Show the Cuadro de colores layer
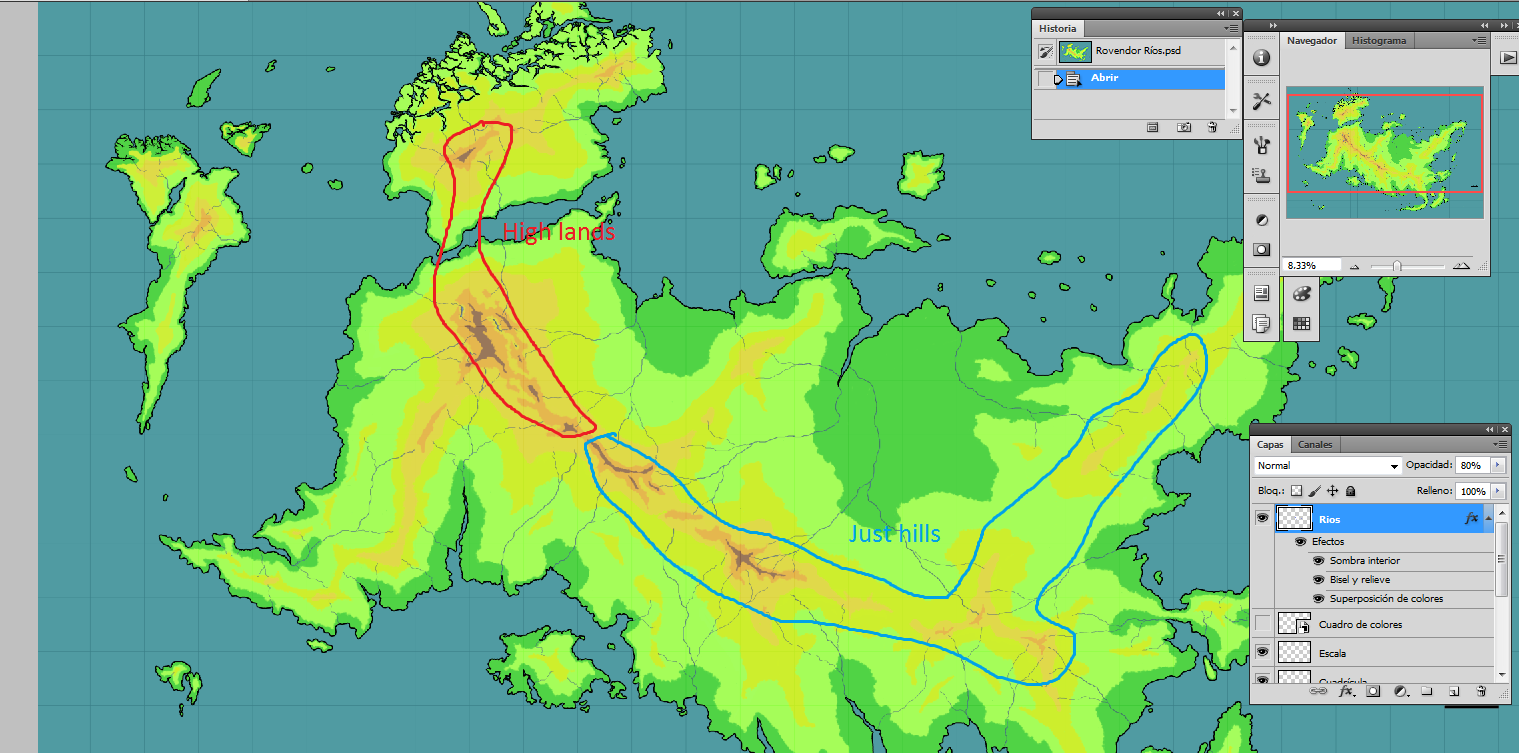 (1262, 623)
